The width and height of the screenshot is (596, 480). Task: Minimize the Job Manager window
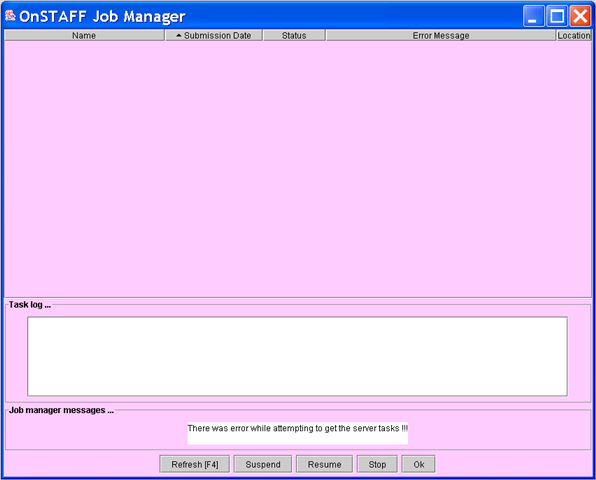pyautogui.click(x=534, y=16)
